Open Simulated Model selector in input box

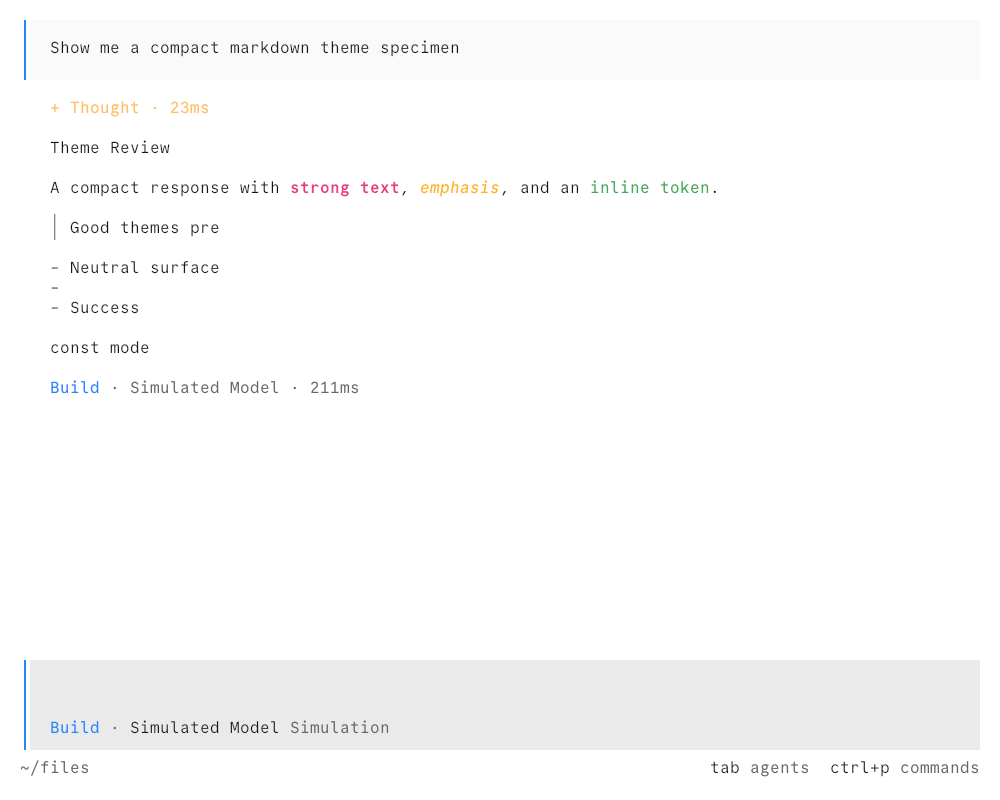204,728
